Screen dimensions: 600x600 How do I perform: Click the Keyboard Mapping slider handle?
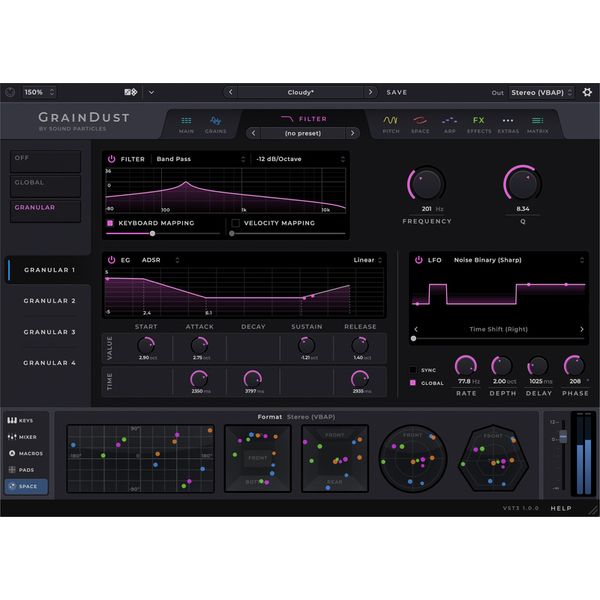pyautogui.click(x=152, y=233)
